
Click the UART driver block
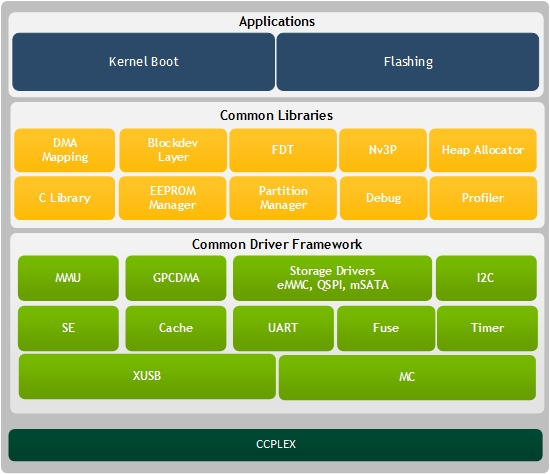pos(283,328)
